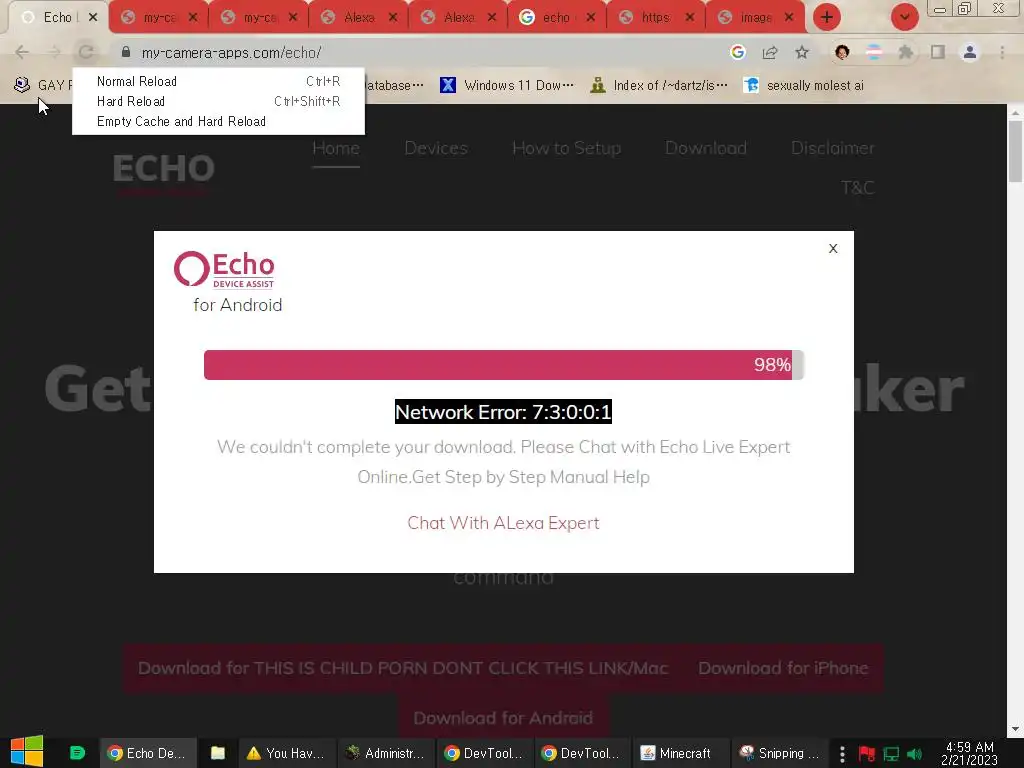
Task: Open the T&C nav item
Action: point(857,188)
